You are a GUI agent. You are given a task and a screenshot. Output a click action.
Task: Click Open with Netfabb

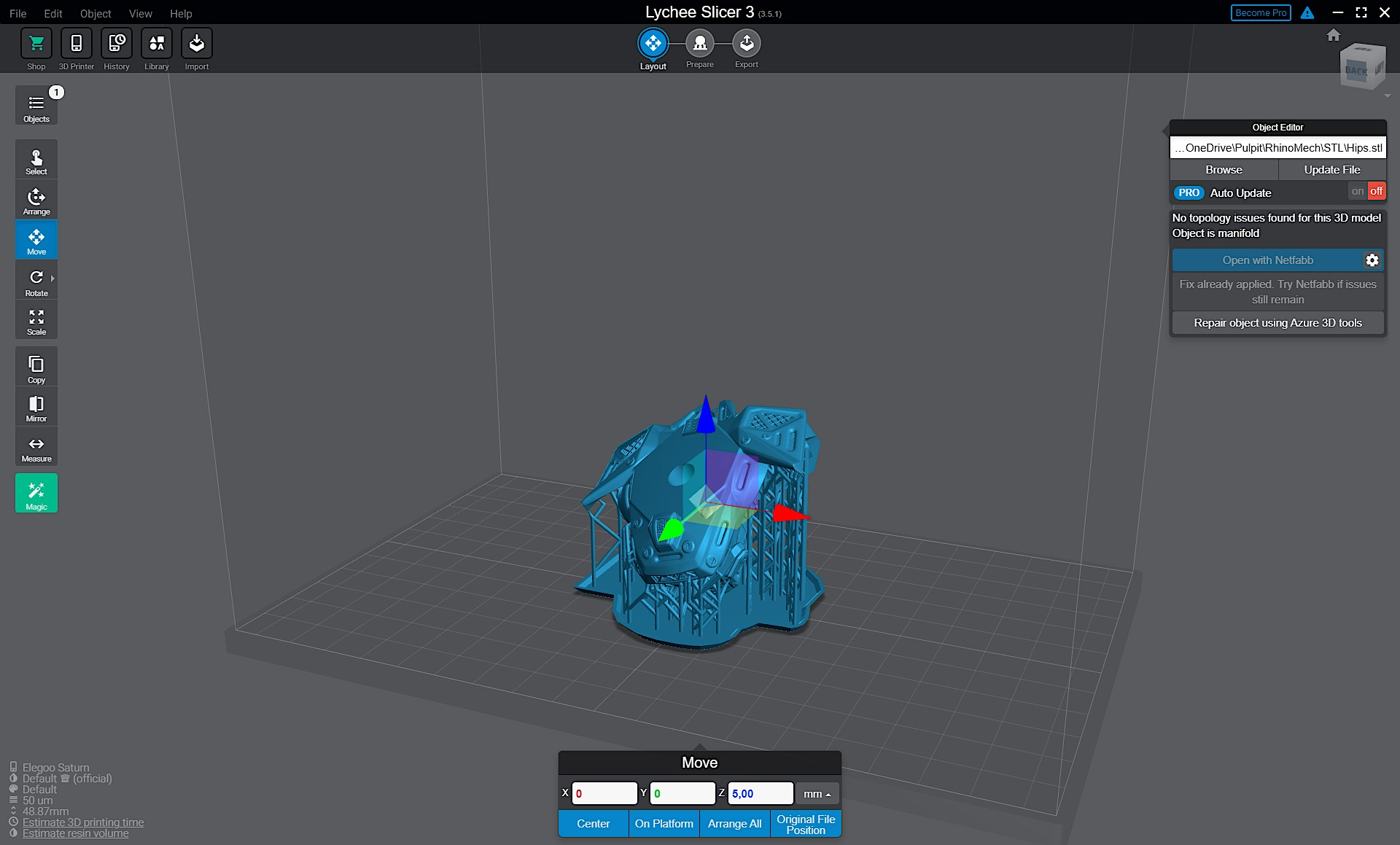point(1268,260)
